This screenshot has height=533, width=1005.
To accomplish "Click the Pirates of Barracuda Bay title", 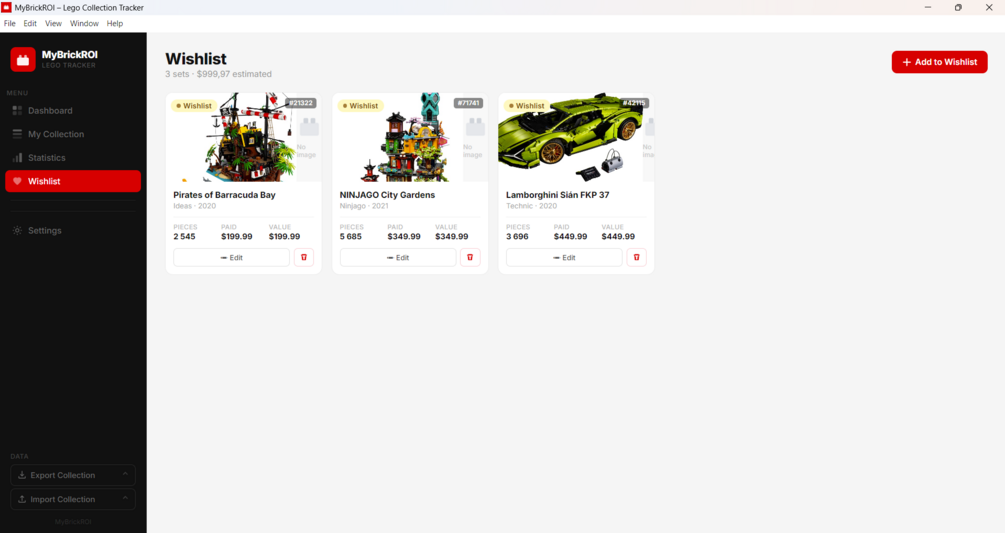I will (224, 195).
